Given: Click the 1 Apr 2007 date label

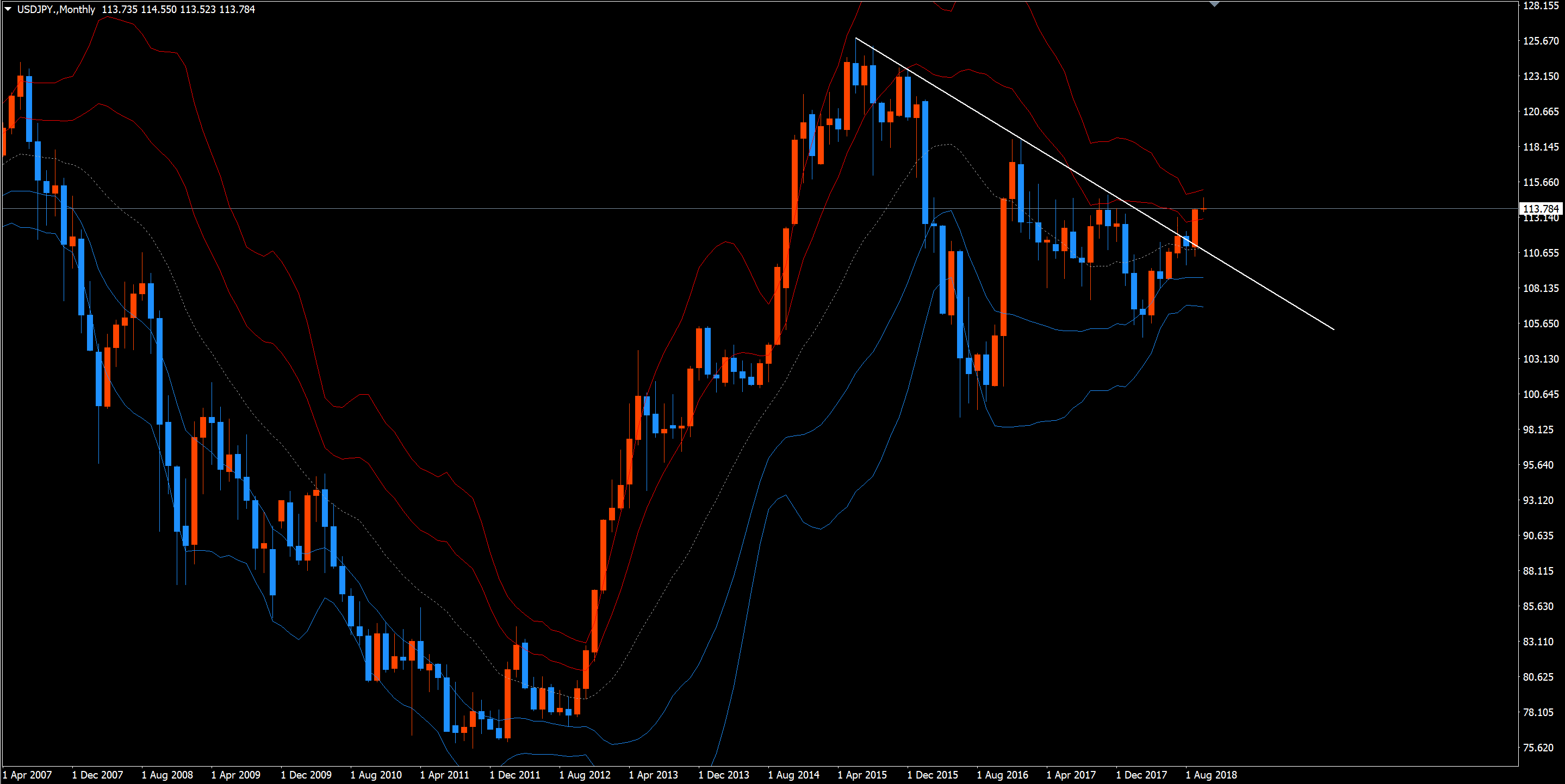Looking at the screenshot, I should coord(27,775).
